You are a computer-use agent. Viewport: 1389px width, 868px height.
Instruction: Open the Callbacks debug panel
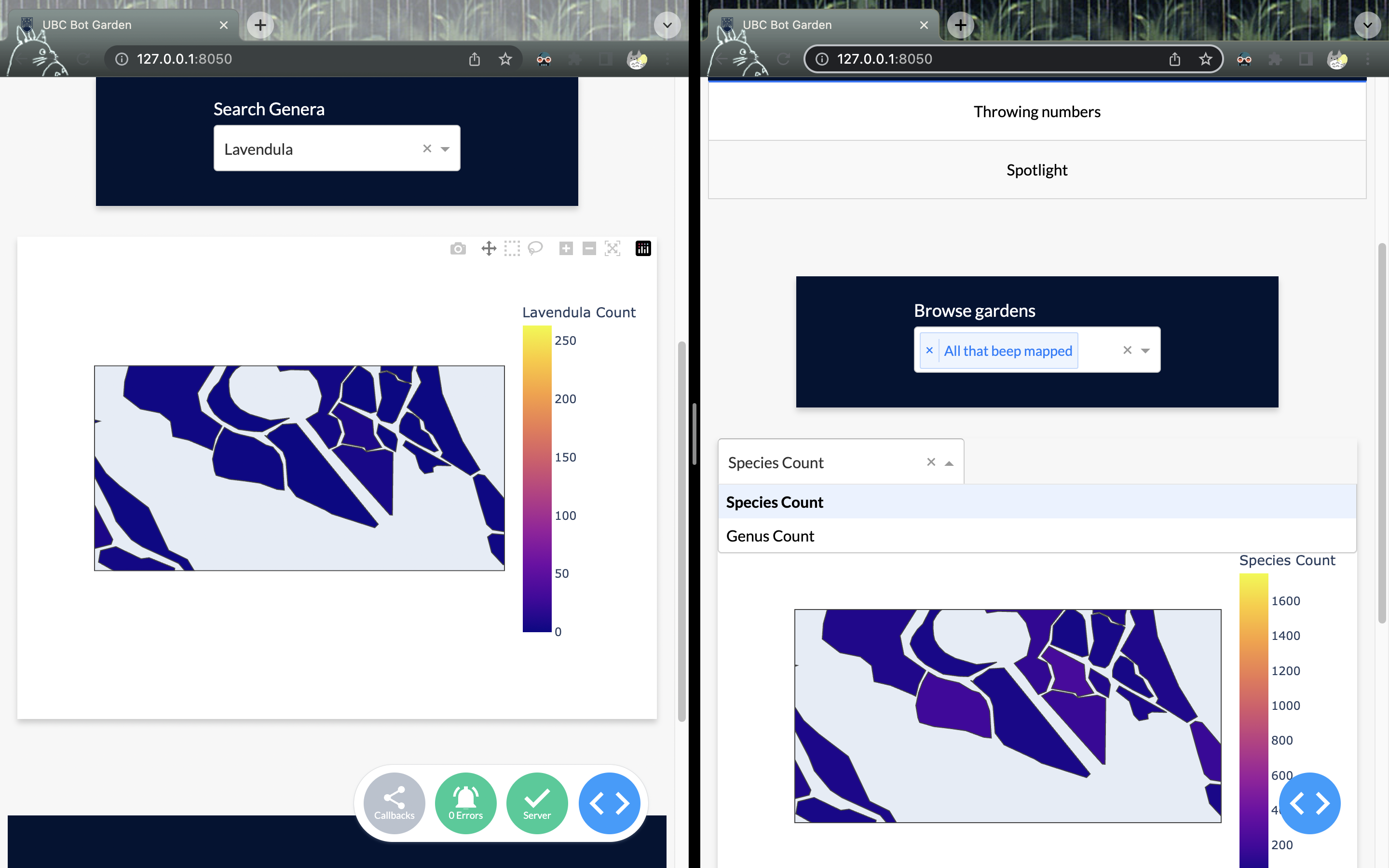395,802
